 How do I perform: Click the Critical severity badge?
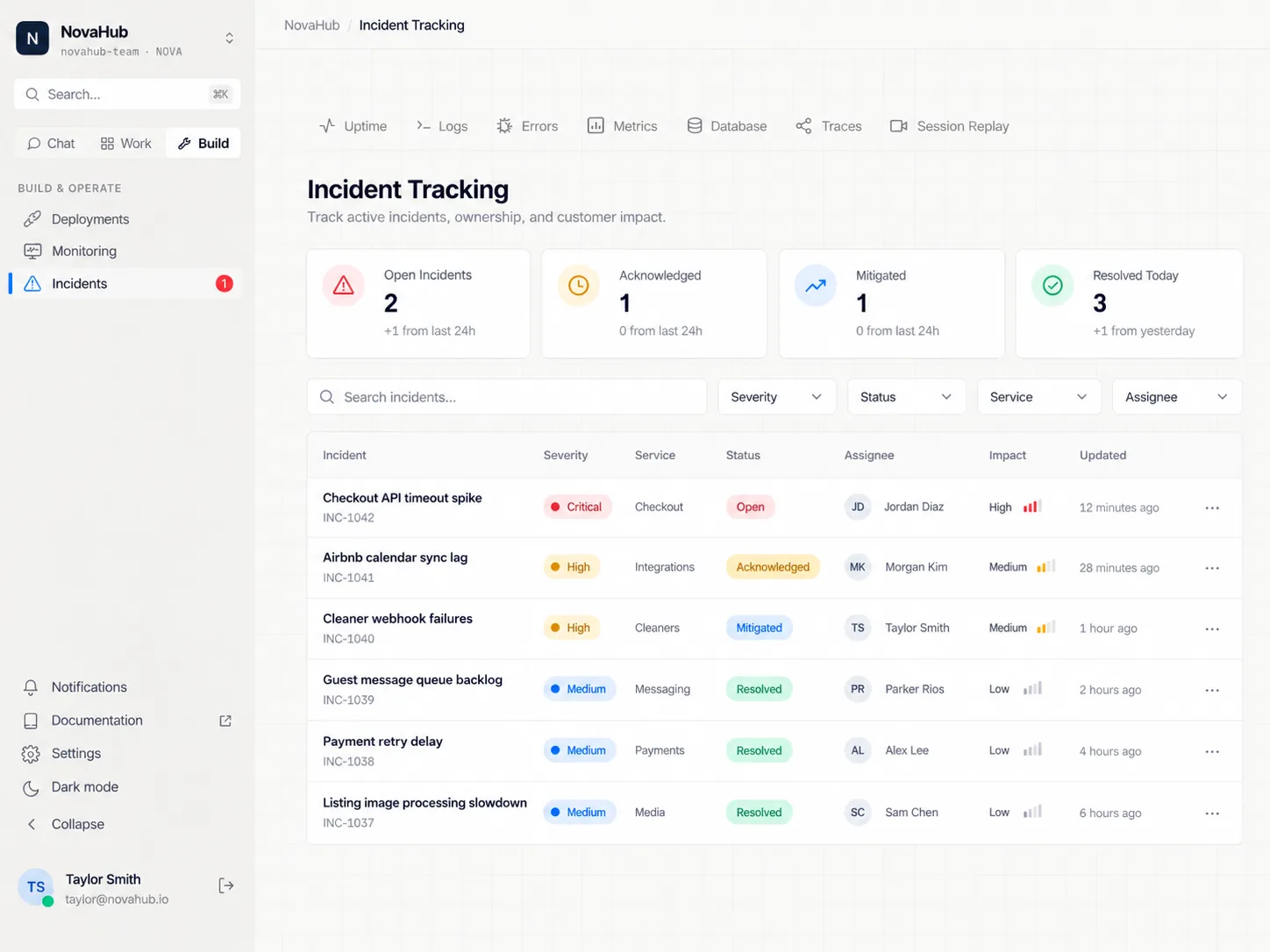pyautogui.click(x=576, y=507)
